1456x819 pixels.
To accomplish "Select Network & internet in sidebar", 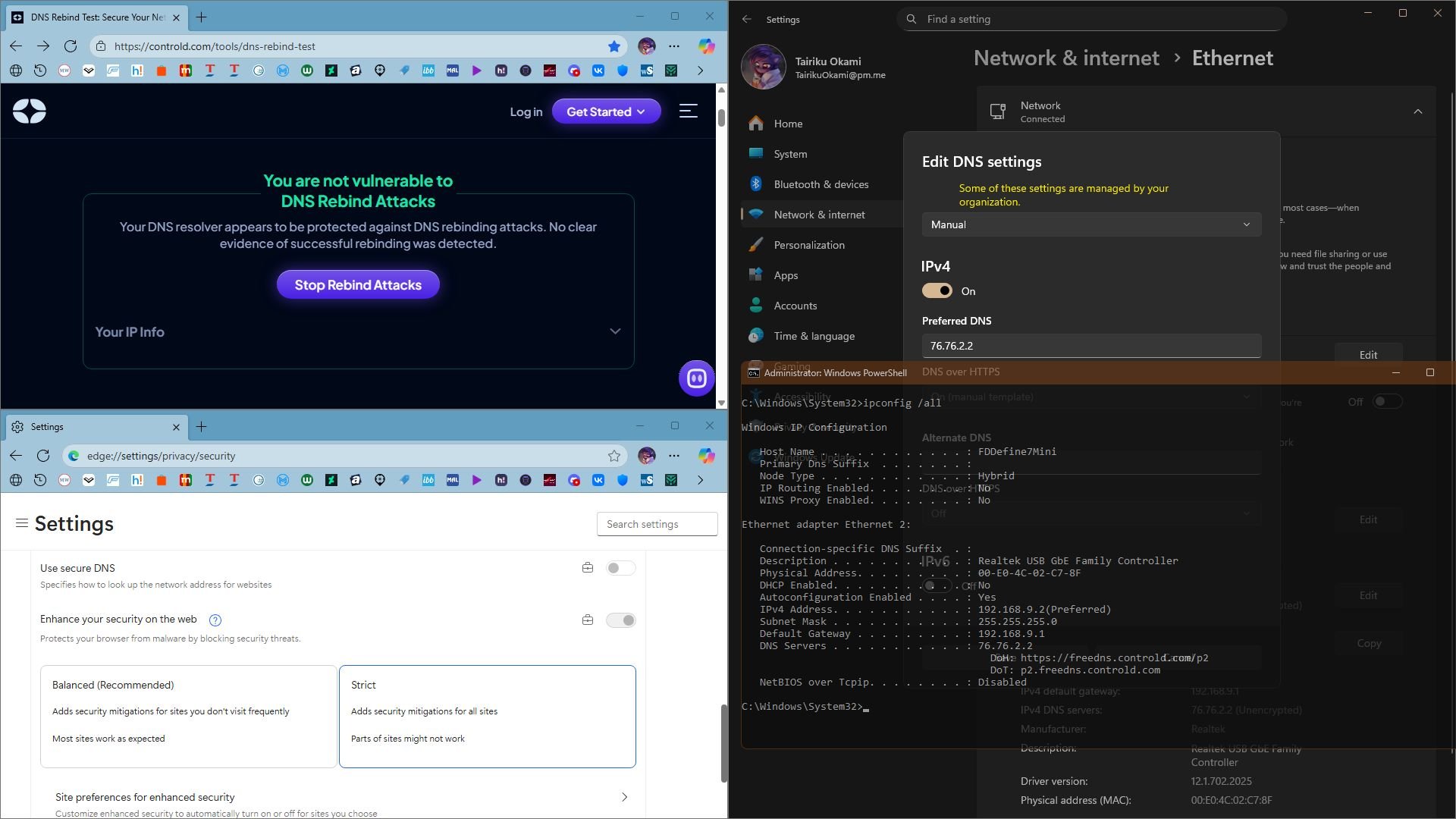I will 819,215.
